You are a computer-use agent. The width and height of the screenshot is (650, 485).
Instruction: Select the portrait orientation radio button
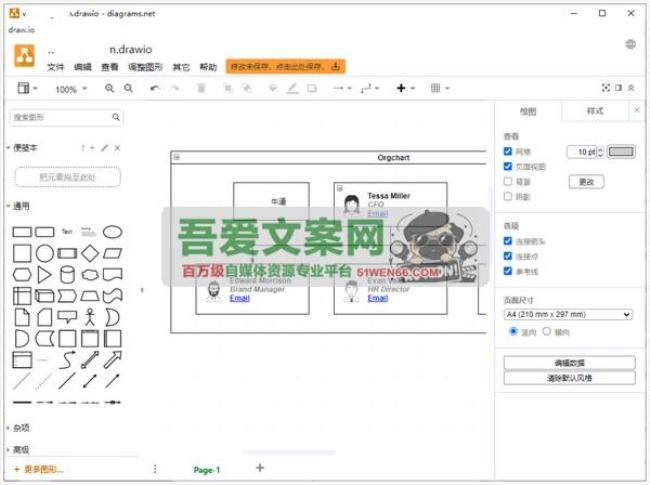click(x=513, y=331)
